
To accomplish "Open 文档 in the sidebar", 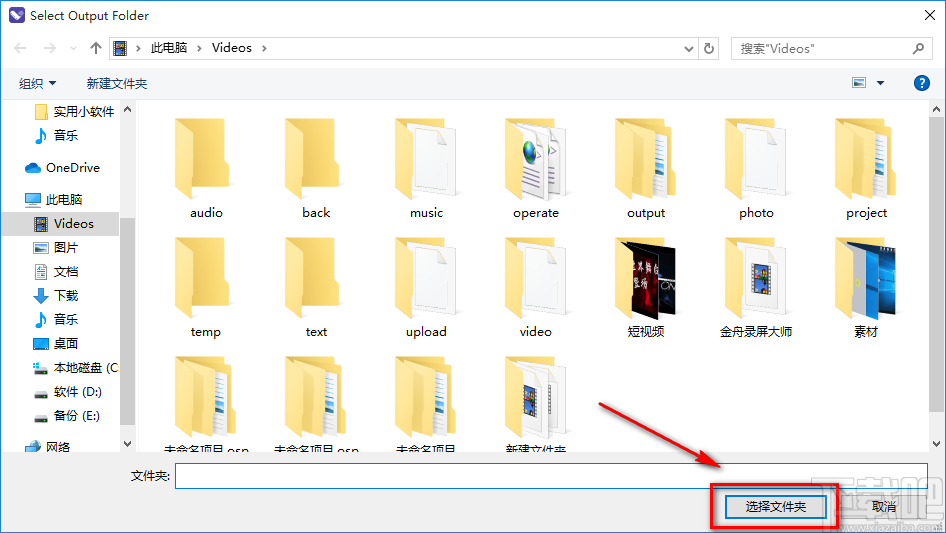I will 56,272.
